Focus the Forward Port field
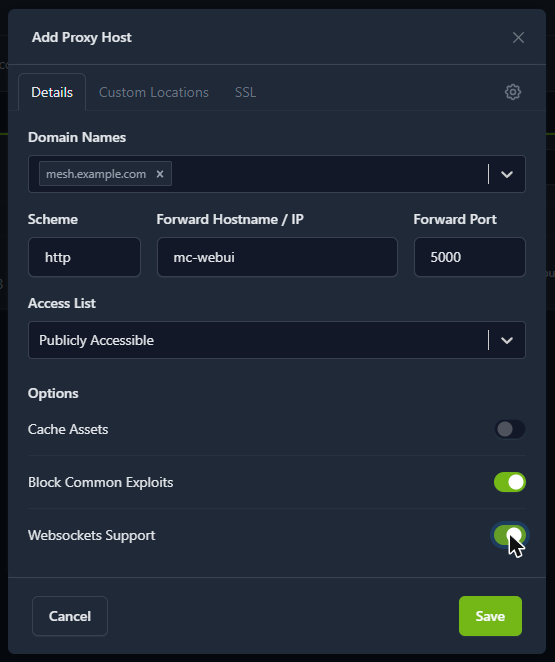 click(470, 257)
